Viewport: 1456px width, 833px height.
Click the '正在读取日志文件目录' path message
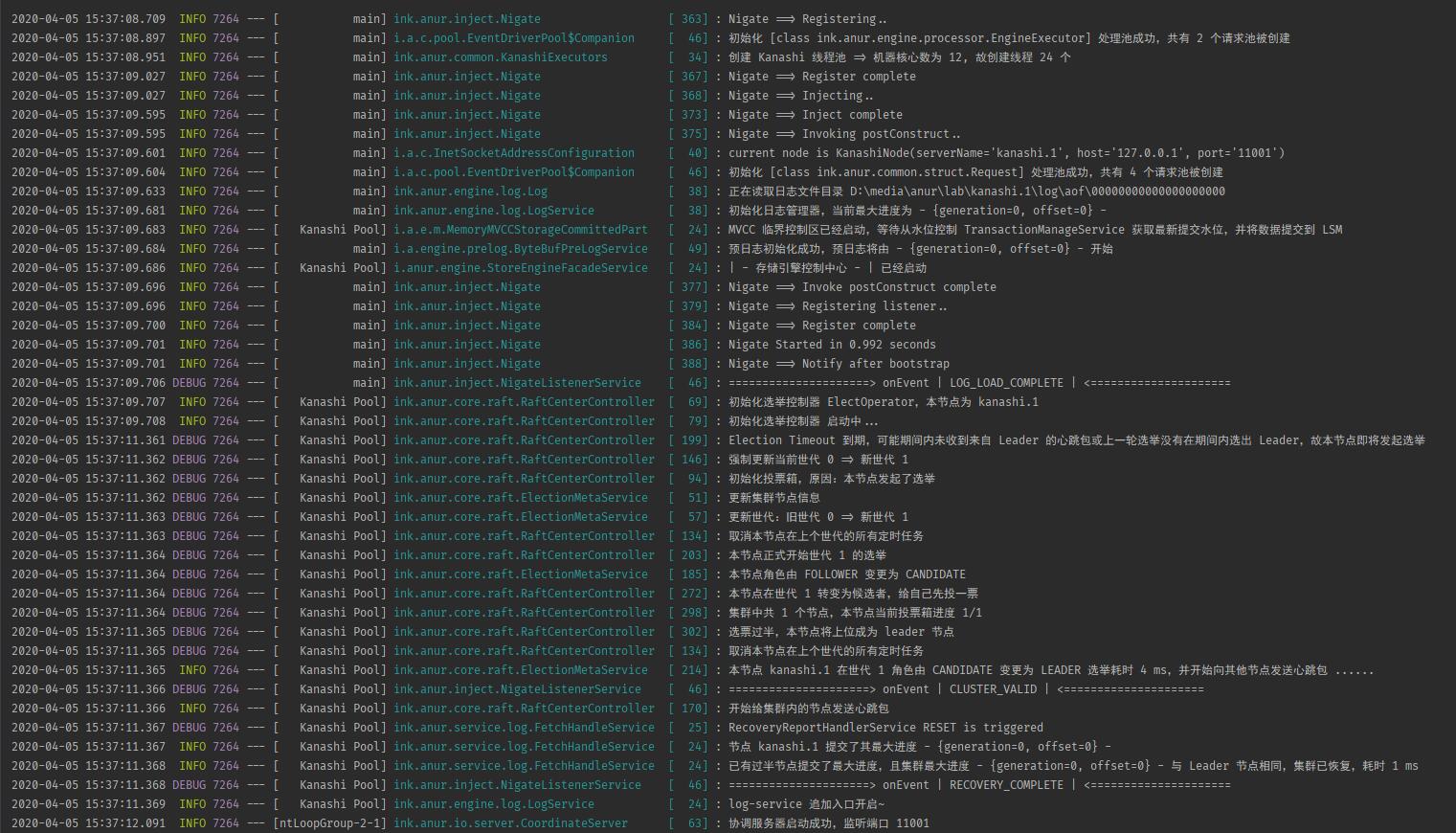pyautogui.click(x=976, y=191)
